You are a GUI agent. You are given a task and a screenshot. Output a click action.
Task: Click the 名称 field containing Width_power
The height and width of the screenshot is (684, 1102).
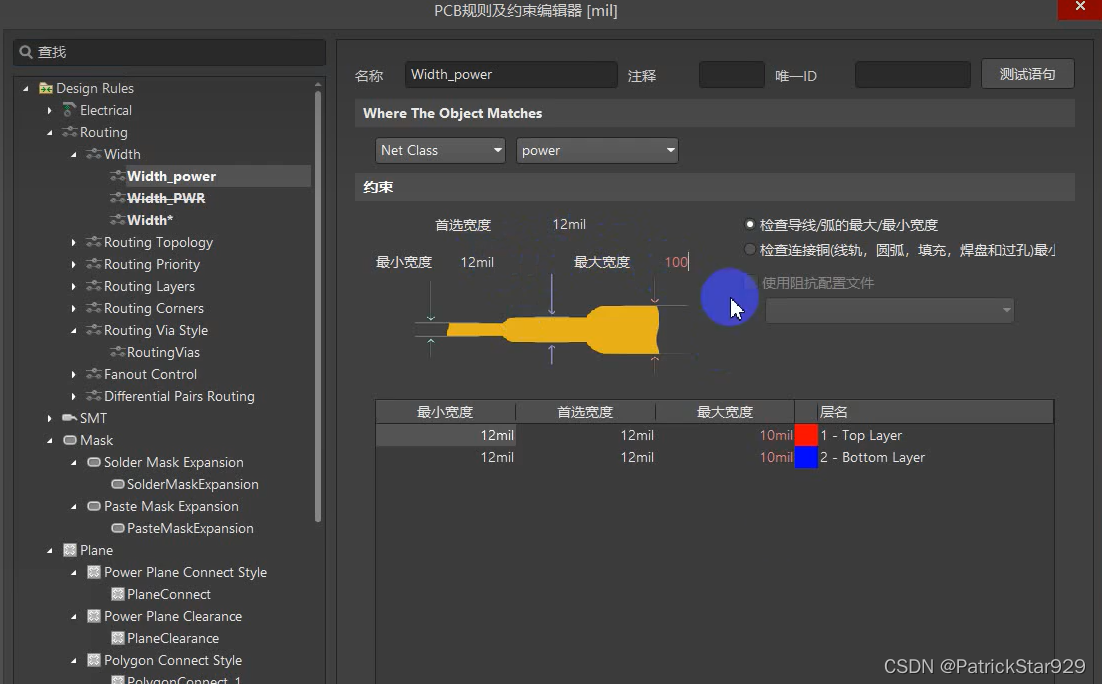511,74
